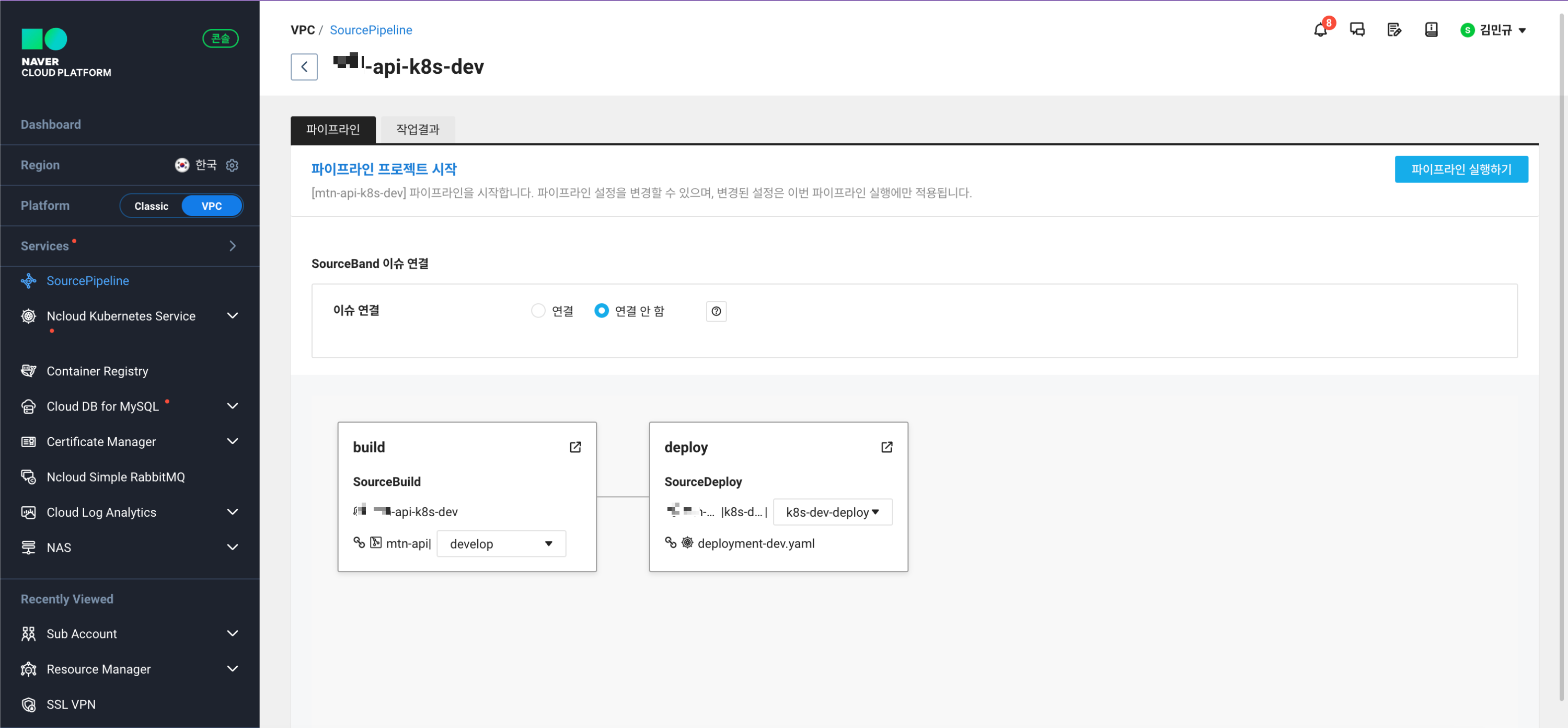Open the notifications bell icon
This screenshot has height=728, width=1568.
point(1320,30)
